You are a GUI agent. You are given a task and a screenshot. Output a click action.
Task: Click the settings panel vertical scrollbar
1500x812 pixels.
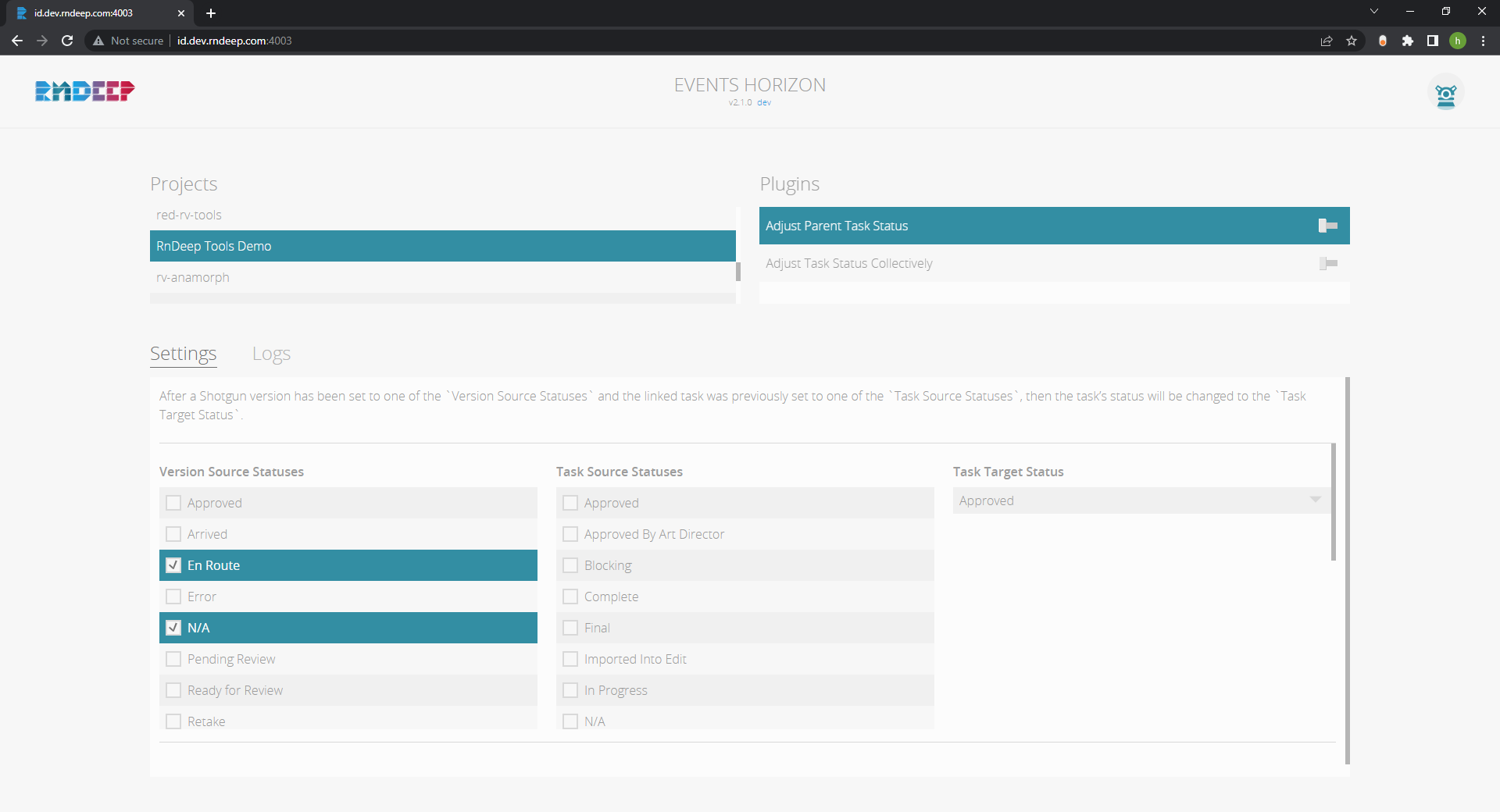pos(1347,570)
